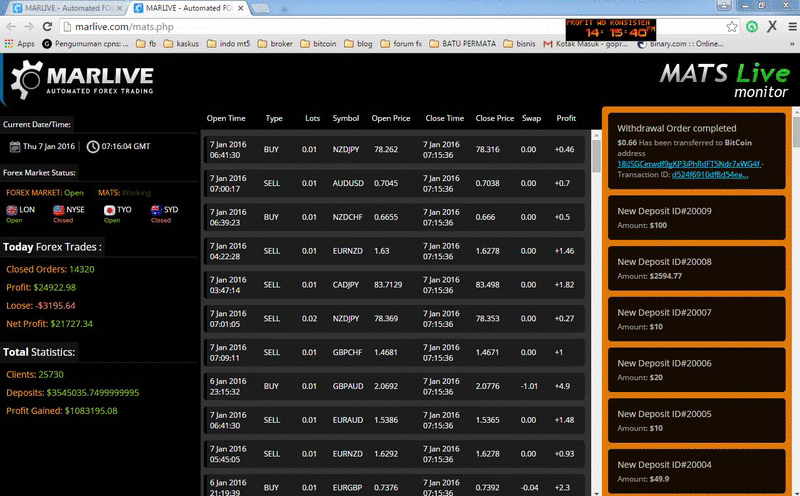This screenshot has height=496, width=800.
Task: Click the clock icon beside GMT time
Action: click(93, 147)
